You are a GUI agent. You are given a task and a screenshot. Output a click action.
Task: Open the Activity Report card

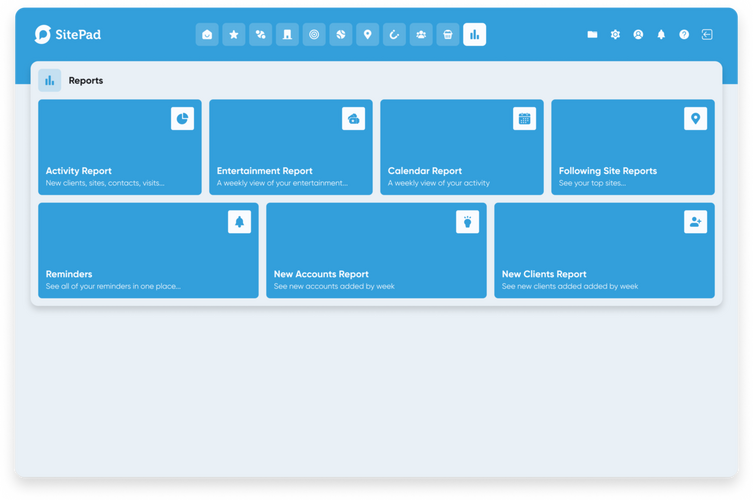coord(120,147)
